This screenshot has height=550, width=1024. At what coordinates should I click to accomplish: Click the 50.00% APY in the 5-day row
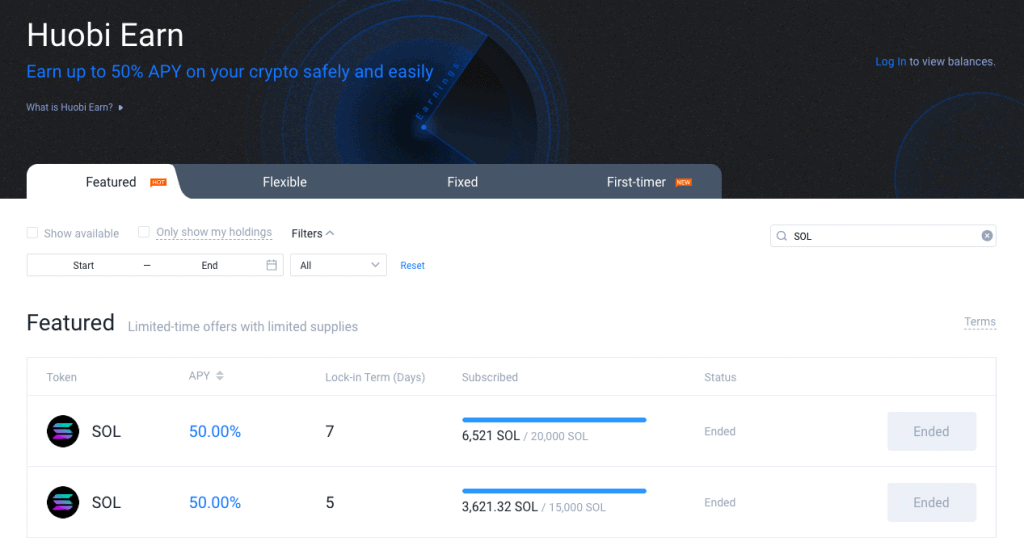coord(215,502)
